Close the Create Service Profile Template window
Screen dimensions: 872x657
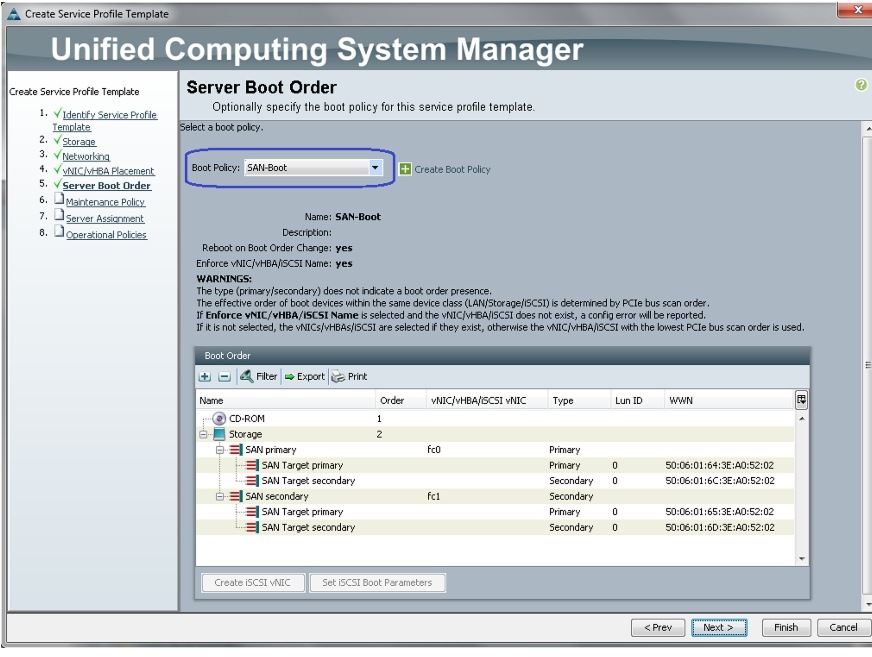857,9
